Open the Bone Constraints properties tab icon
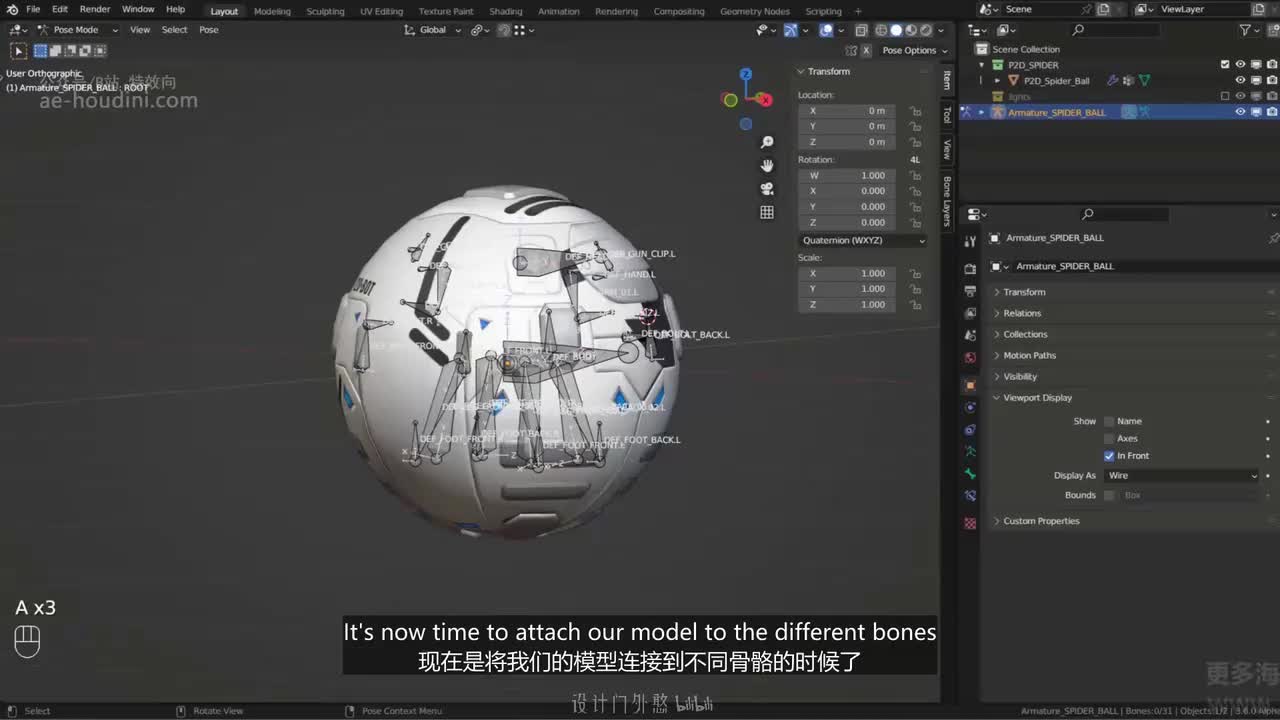This screenshot has height=720, width=1280. 970,496
